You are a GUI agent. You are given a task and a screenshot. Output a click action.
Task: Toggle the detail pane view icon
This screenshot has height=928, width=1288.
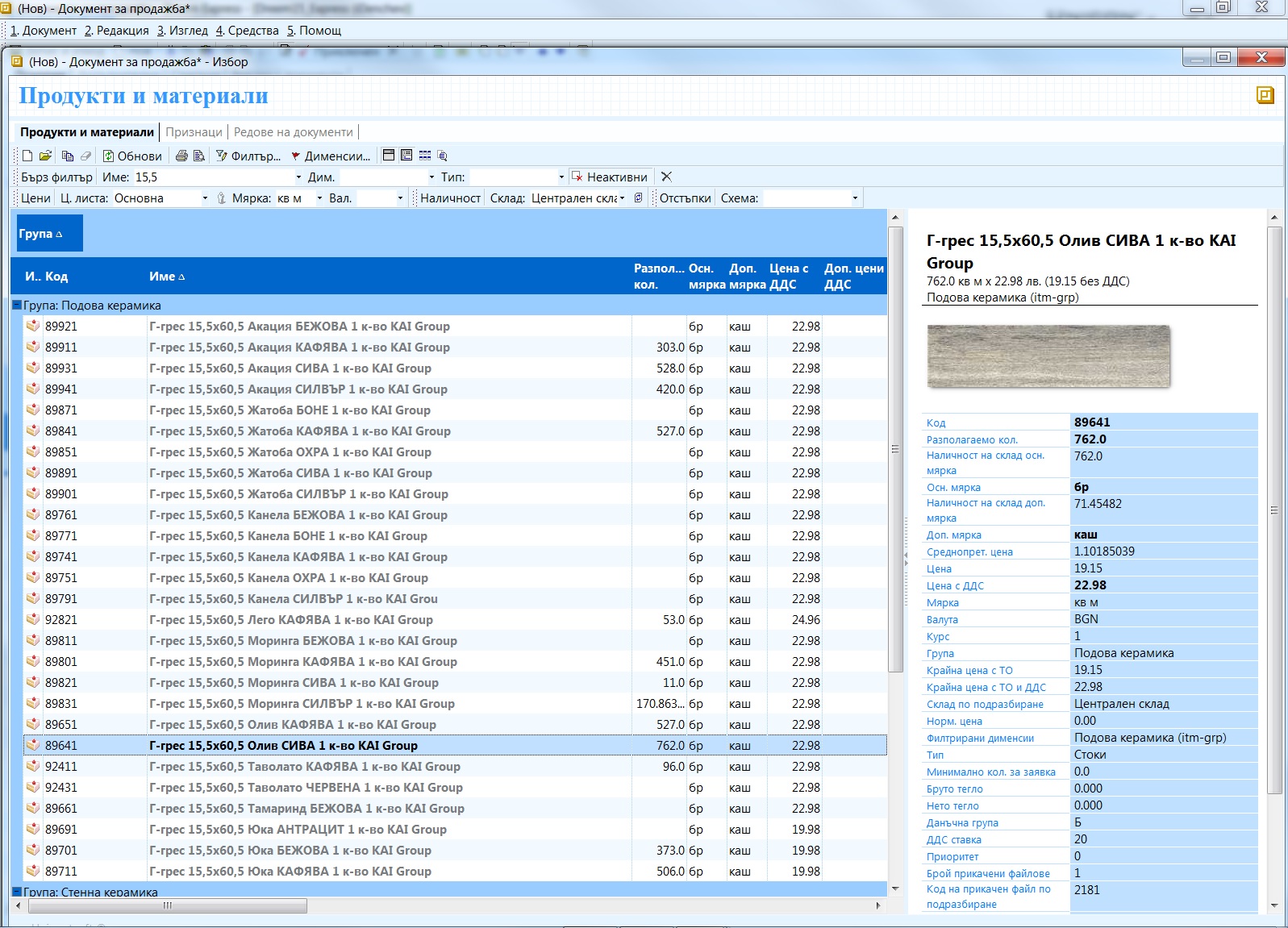coord(406,155)
